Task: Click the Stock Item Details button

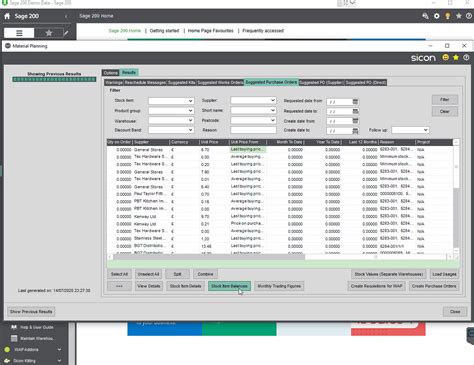Action: pyautogui.click(x=185, y=286)
